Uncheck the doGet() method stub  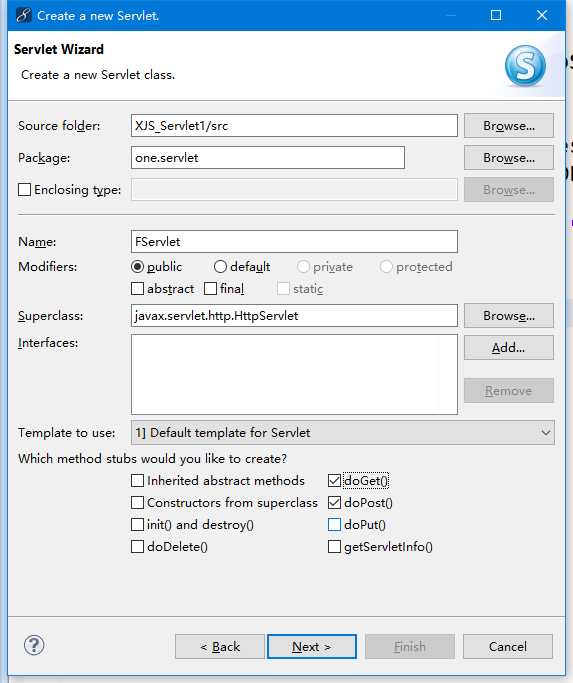[x=334, y=480]
